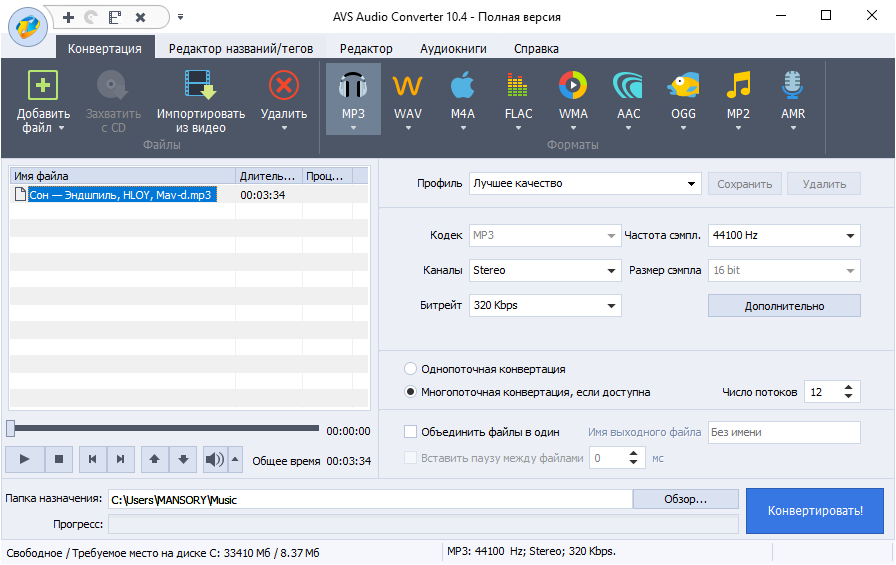Open the Битрейт 320 Kbps dropdown
The image size is (896, 565).
[545, 305]
